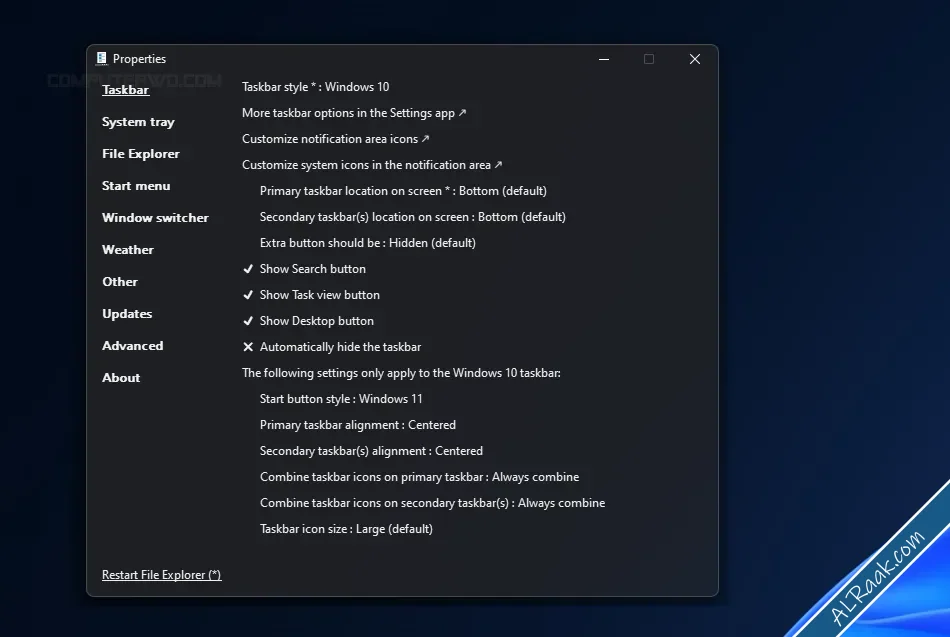Change Start button style option
Viewport: 950px width, 637px height.
[341, 399]
